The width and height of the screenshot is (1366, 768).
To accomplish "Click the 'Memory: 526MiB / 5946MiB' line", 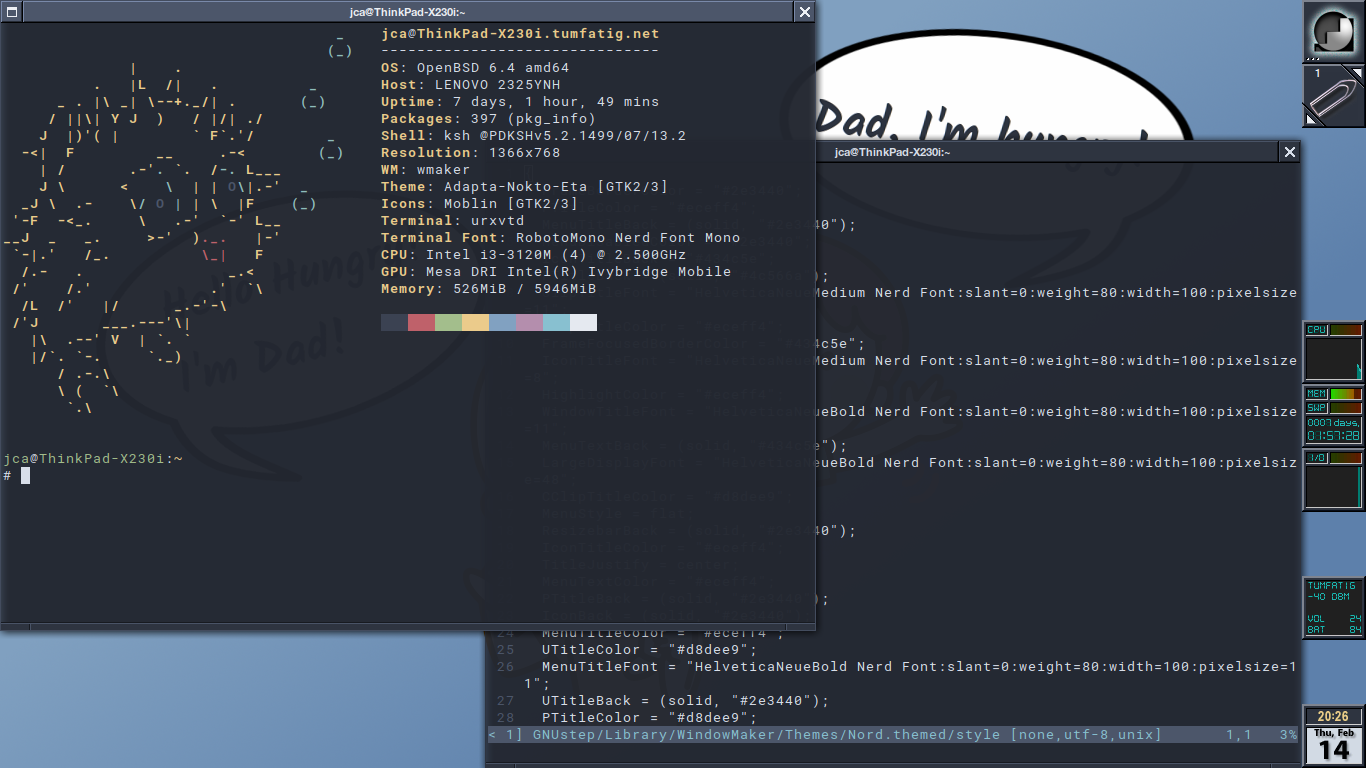I will [489, 289].
